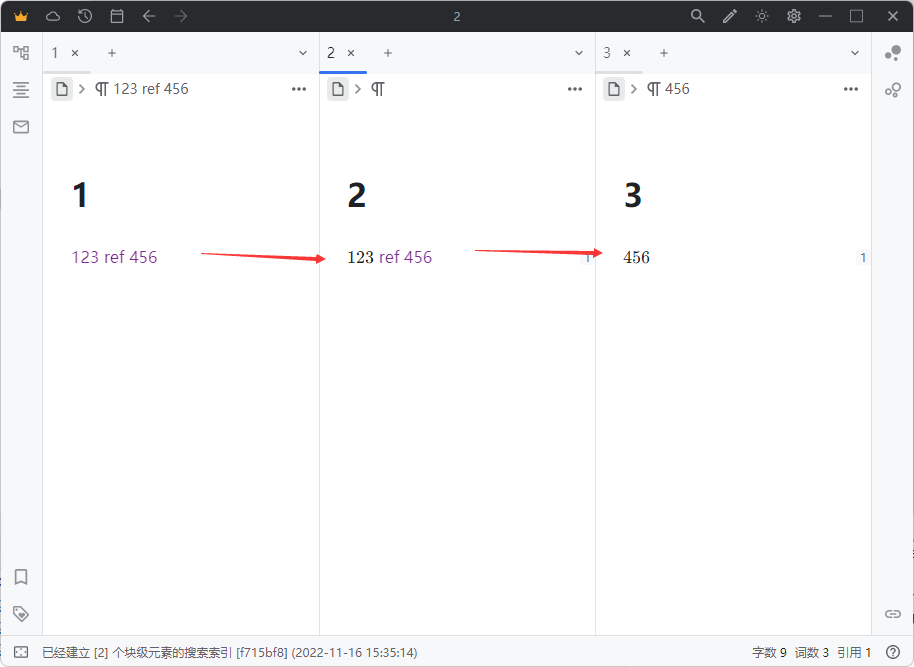Switch to tab 3
914x667 pixels.
click(607, 53)
